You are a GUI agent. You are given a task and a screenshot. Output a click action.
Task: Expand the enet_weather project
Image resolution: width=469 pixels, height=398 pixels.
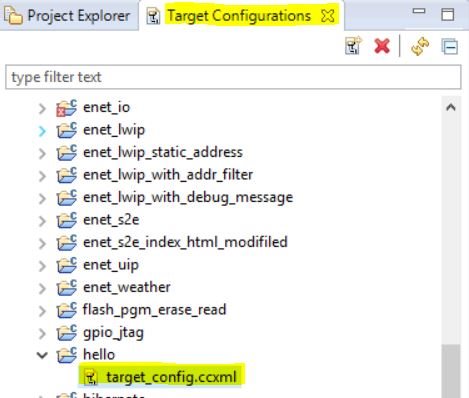click(42, 288)
